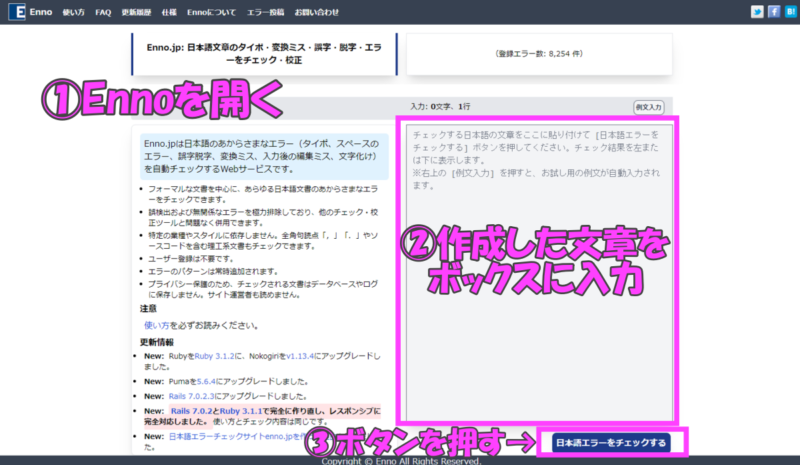The image size is (800, 465).
Task: Click the Copyright © Enno footer text
Action: click(x=401, y=460)
